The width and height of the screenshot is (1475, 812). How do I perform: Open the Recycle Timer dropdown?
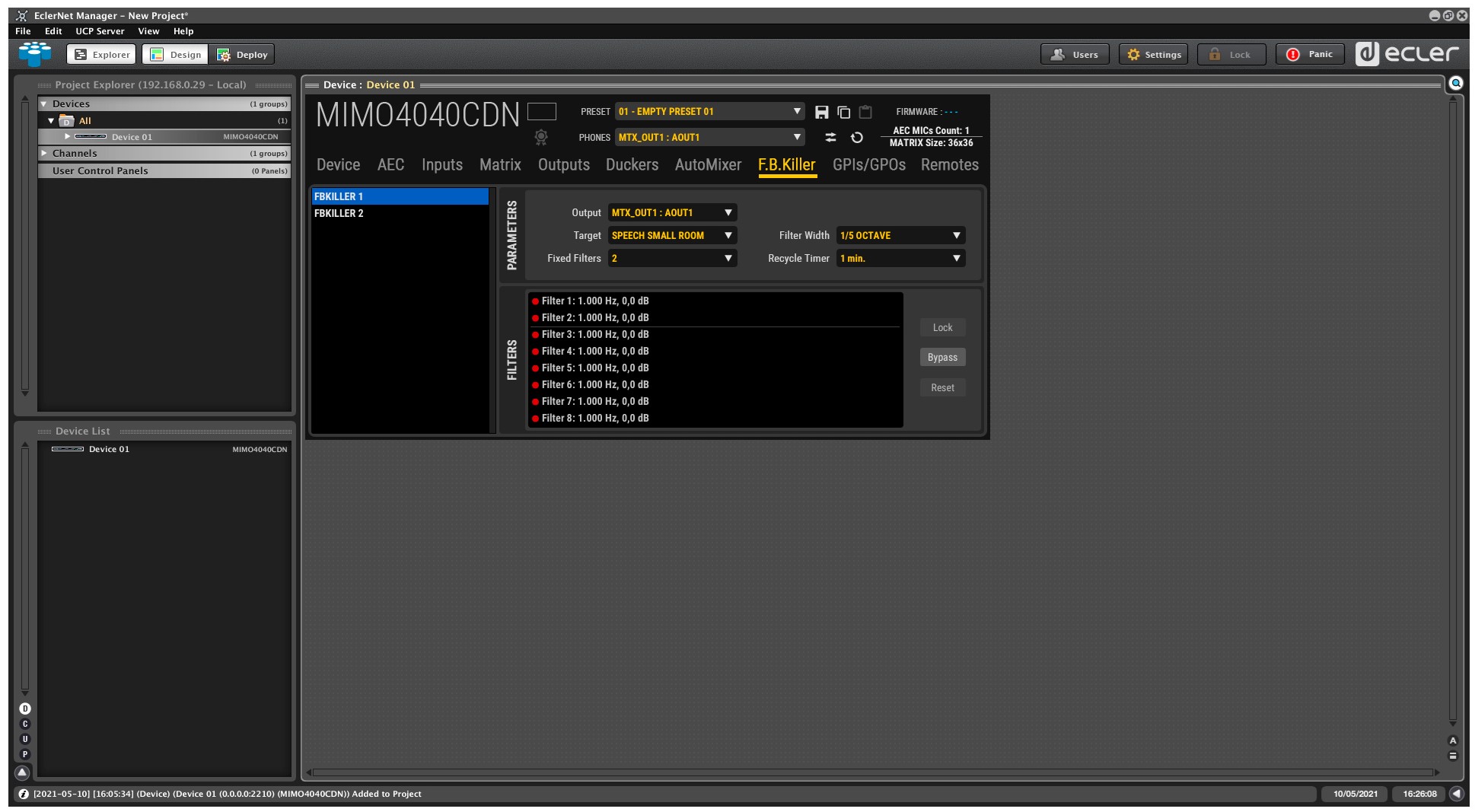click(900, 259)
